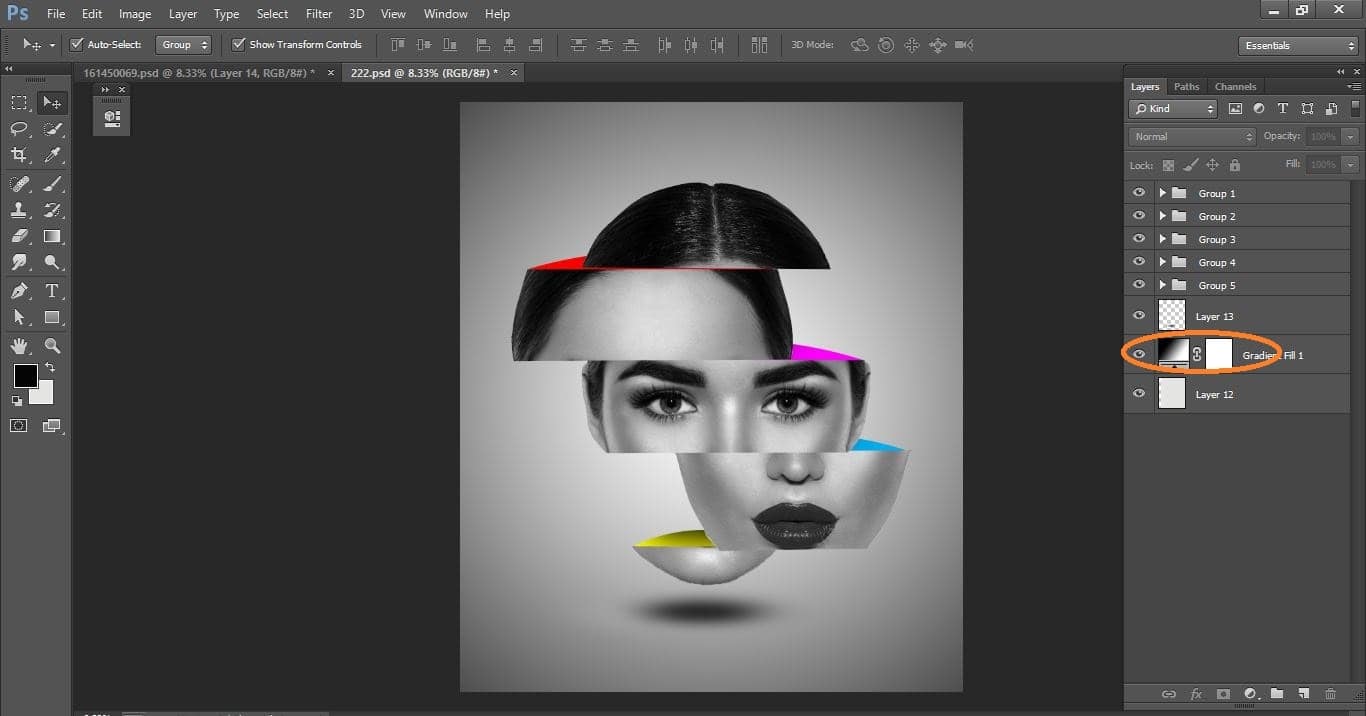Switch to the Channels tab

point(1235,86)
